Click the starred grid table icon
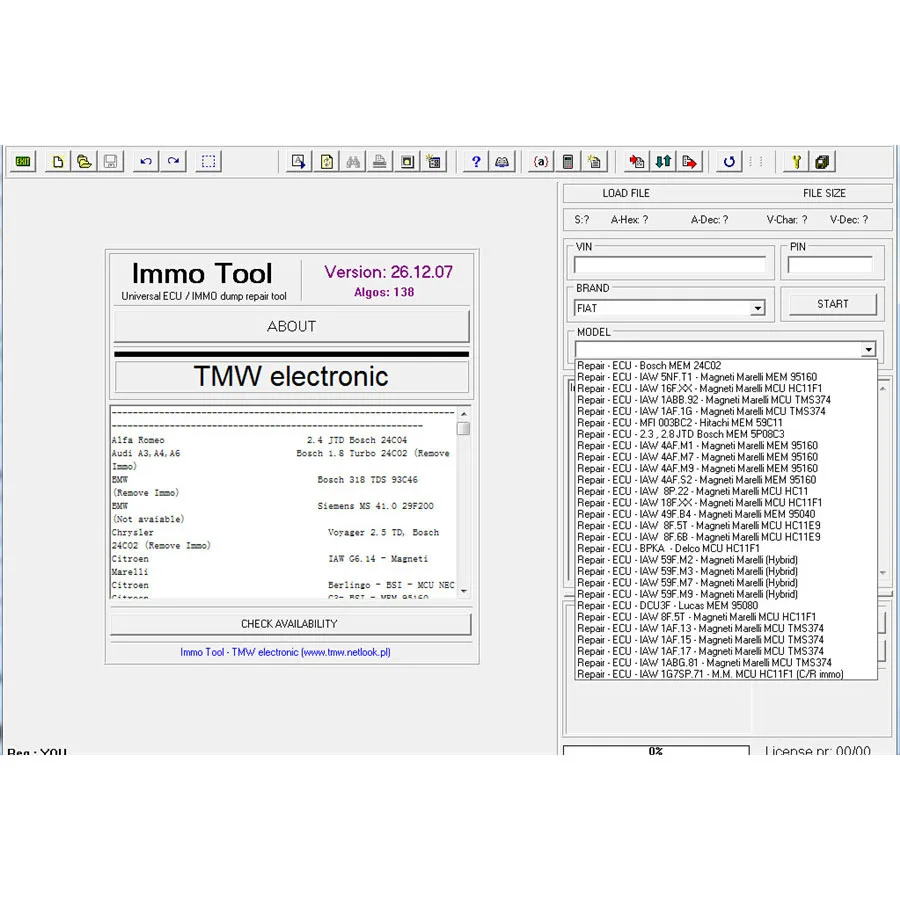This screenshot has height=900, width=900. 434,161
